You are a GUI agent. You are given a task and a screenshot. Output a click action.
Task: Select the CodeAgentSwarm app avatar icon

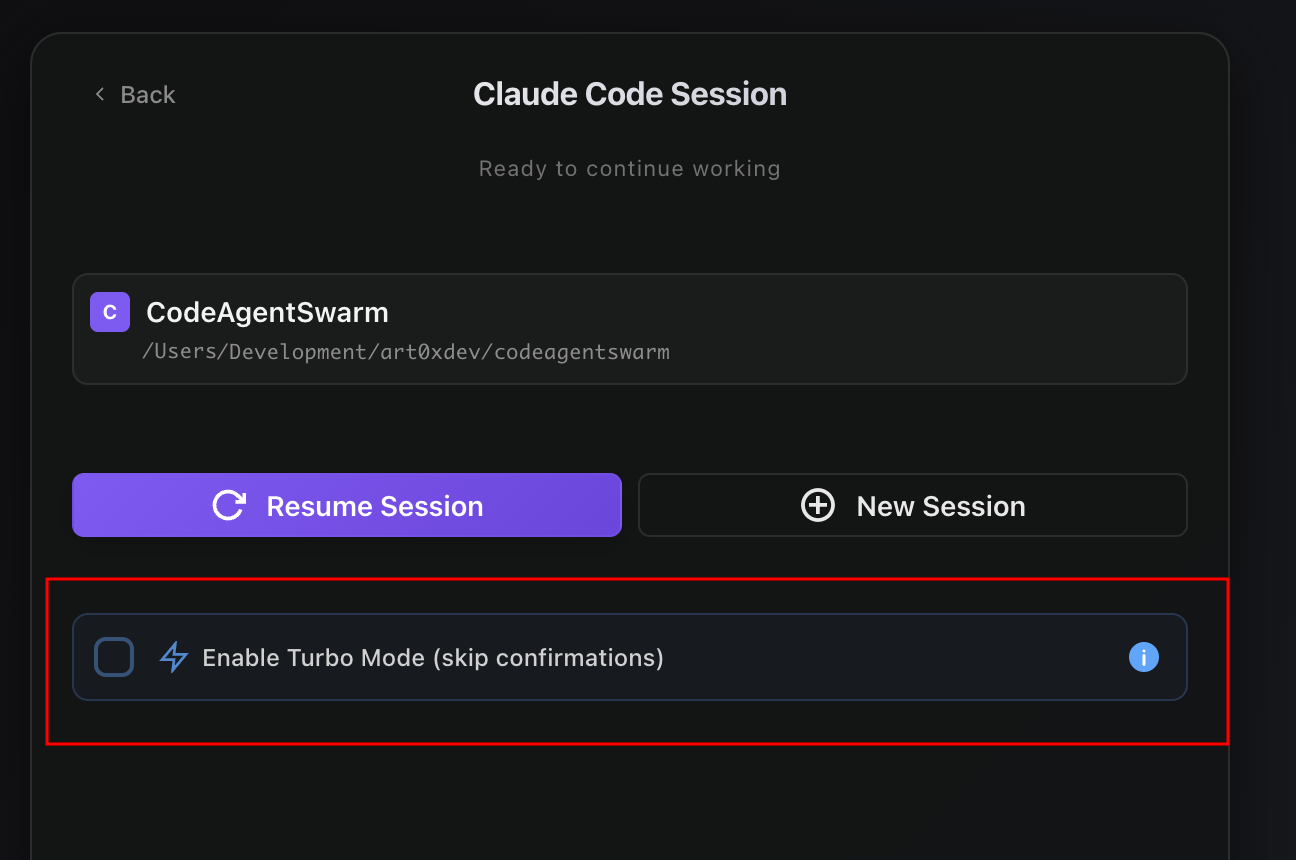click(x=109, y=312)
